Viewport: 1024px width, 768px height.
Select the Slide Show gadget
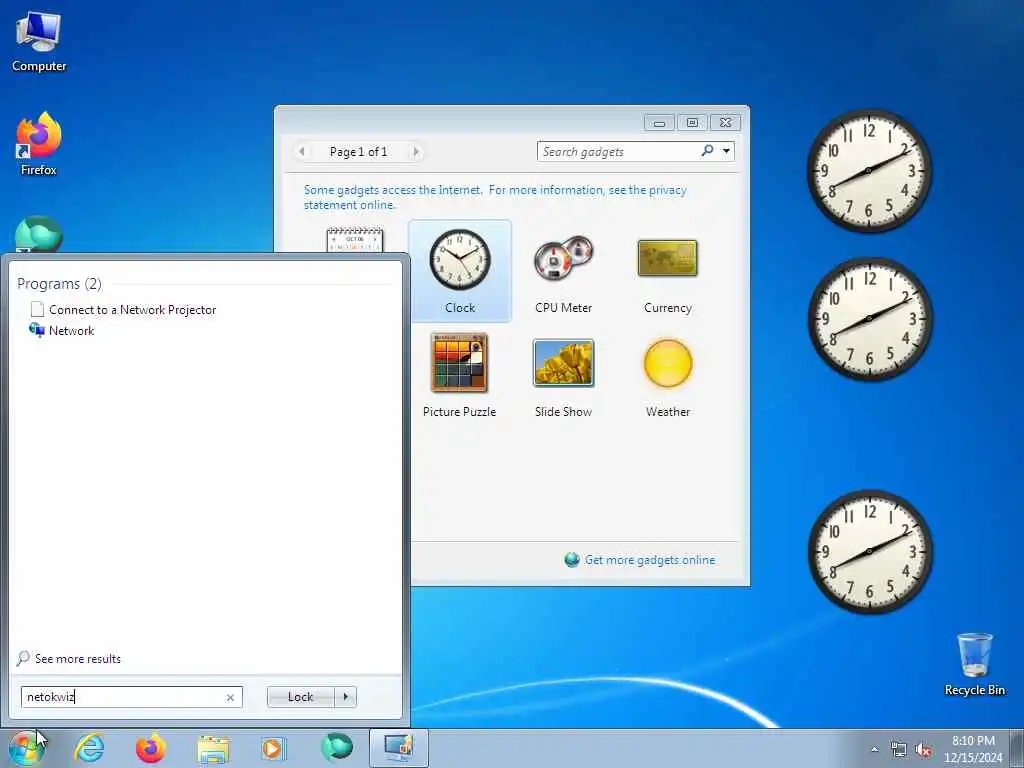coord(563,377)
